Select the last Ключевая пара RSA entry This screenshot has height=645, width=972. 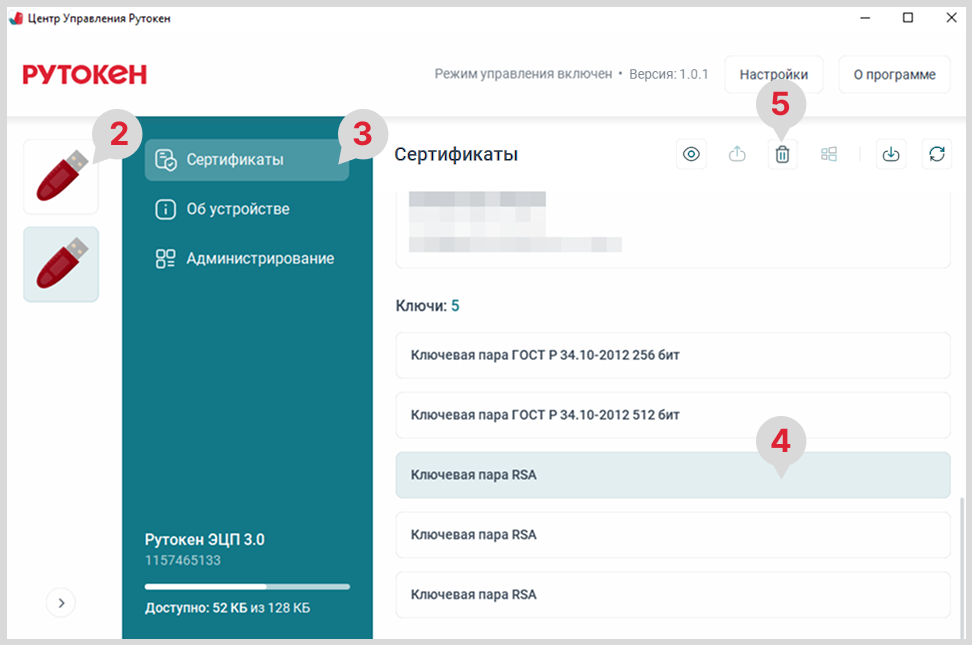point(673,594)
